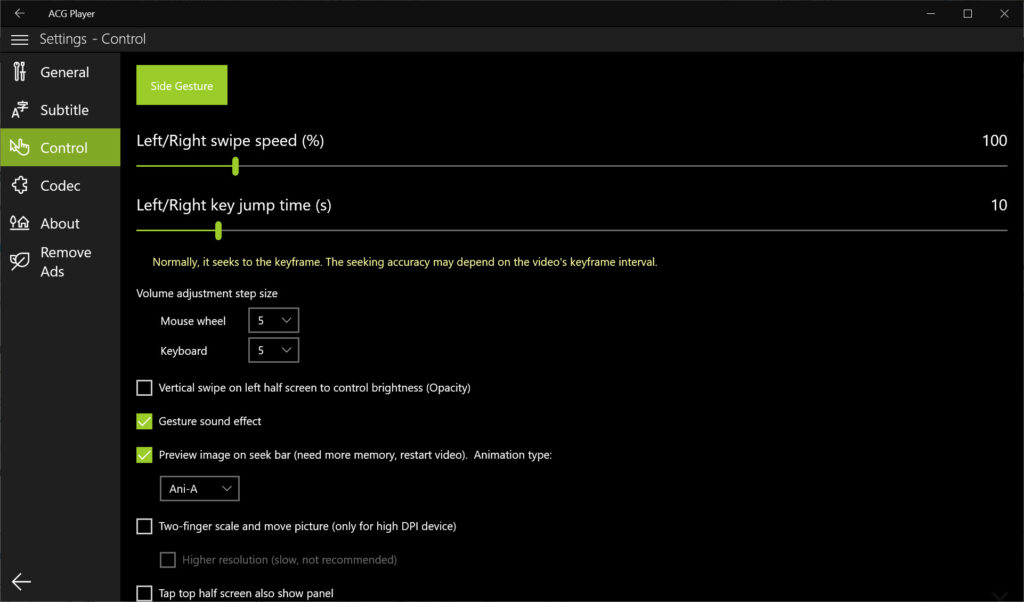This screenshot has height=602, width=1024.
Task: Enable Tap top half screen show panel
Action: click(144, 593)
